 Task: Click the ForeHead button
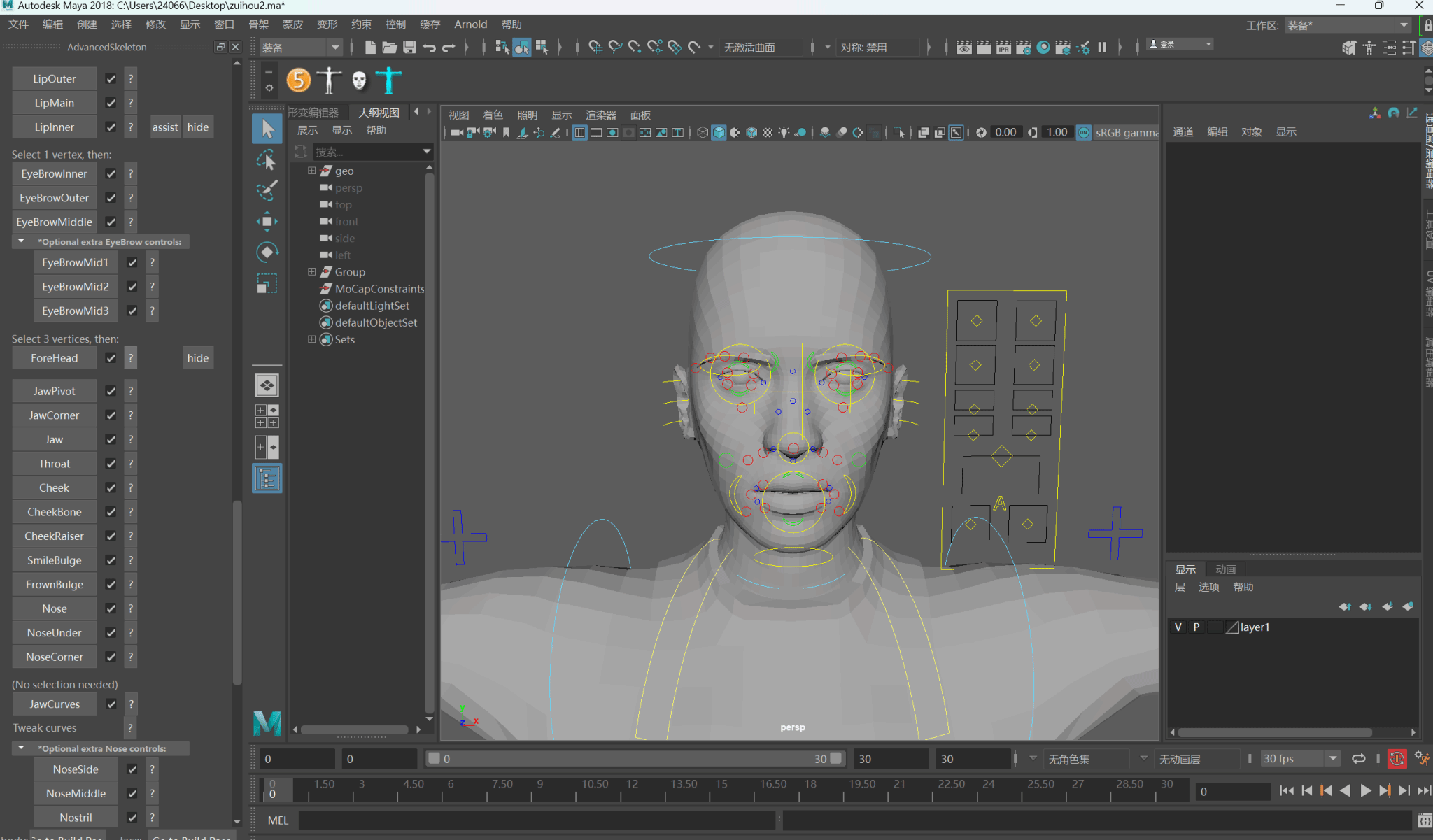55,358
